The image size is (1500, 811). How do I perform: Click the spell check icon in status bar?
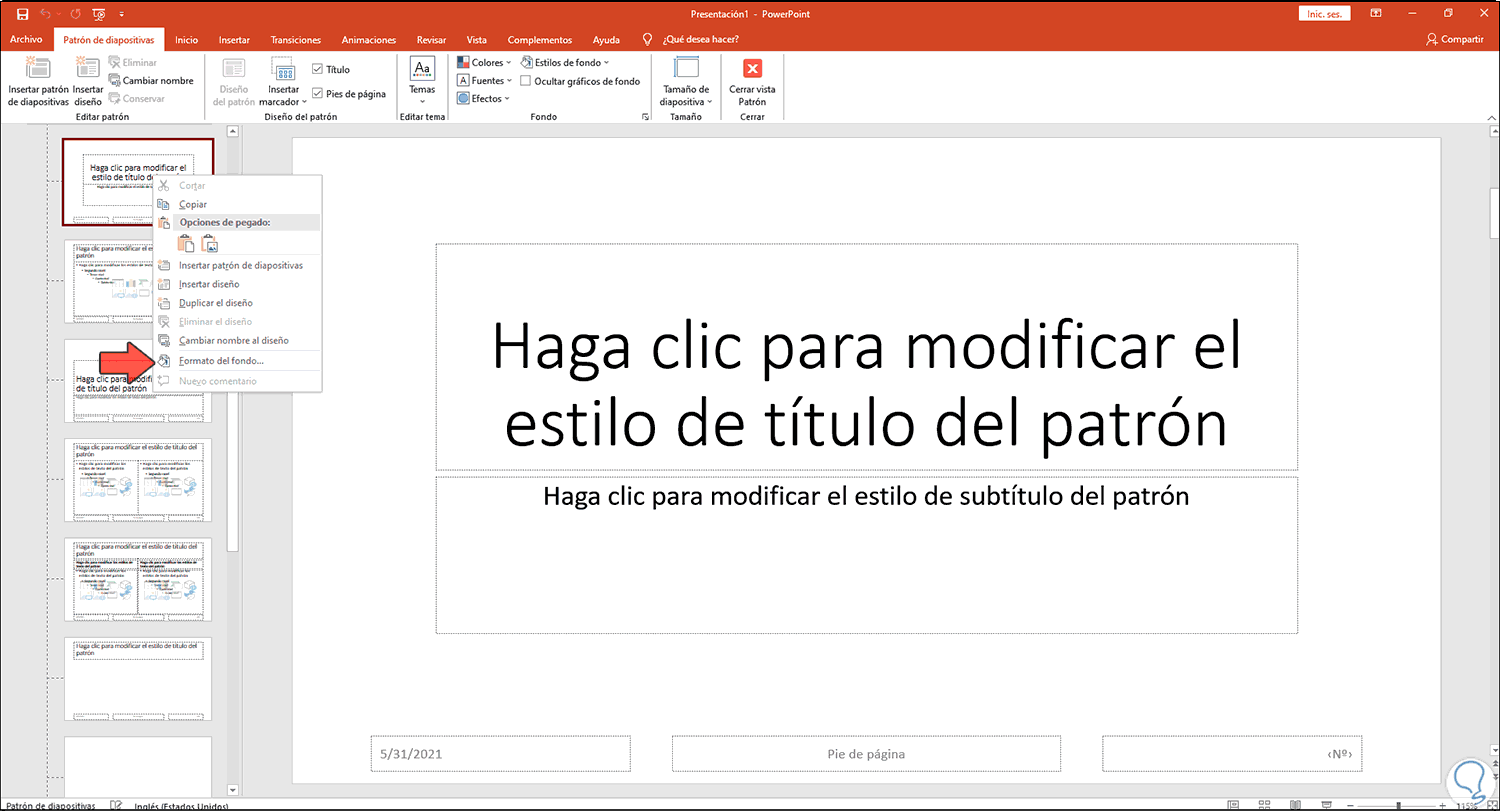(116, 805)
